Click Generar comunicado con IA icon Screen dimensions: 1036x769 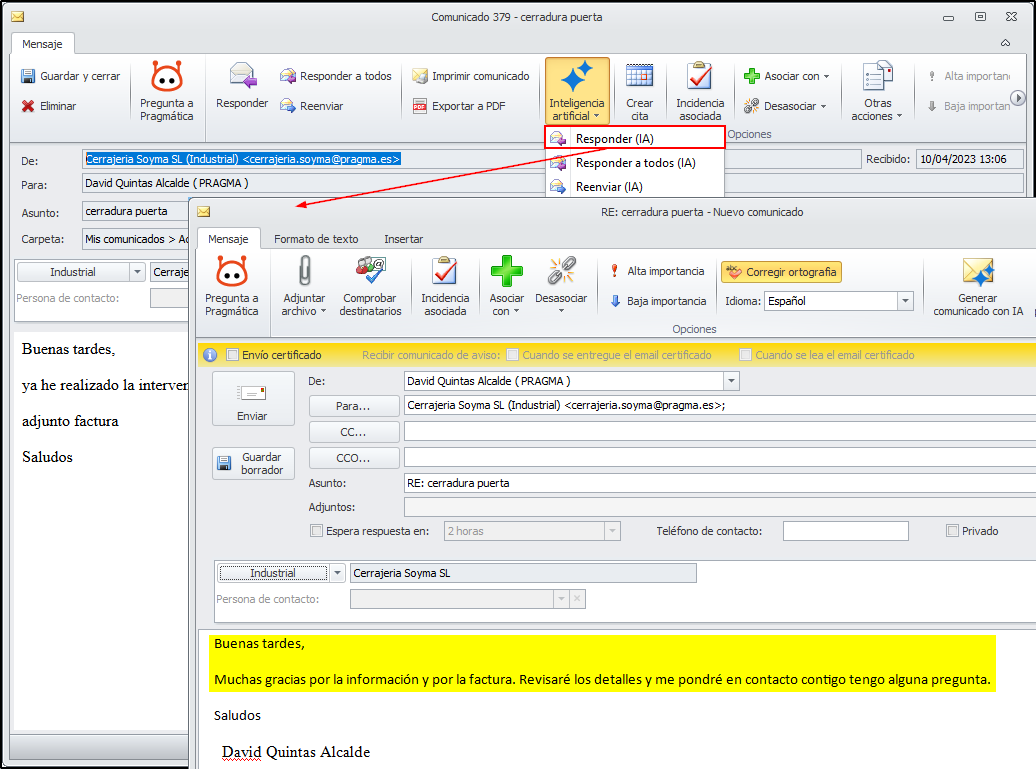[977, 273]
